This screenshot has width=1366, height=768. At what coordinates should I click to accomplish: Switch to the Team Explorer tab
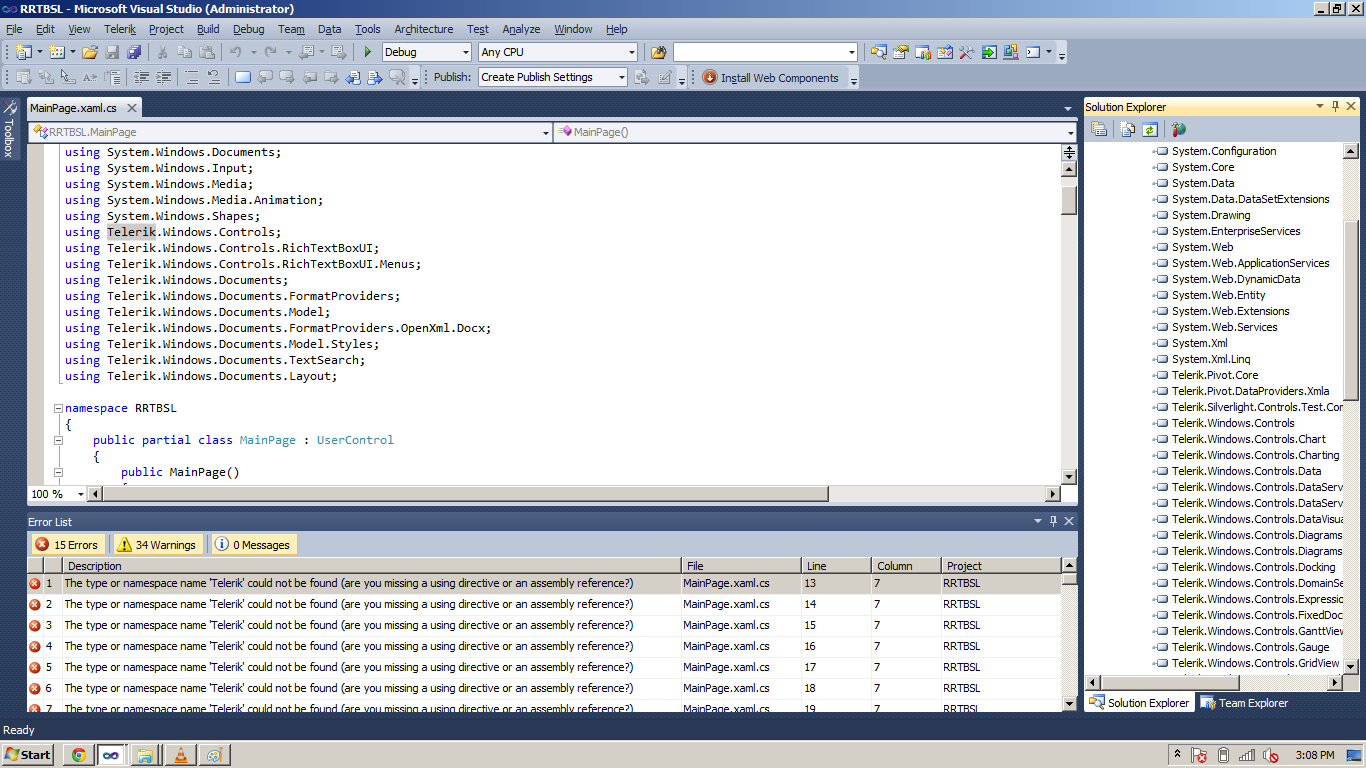click(1244, 703)
